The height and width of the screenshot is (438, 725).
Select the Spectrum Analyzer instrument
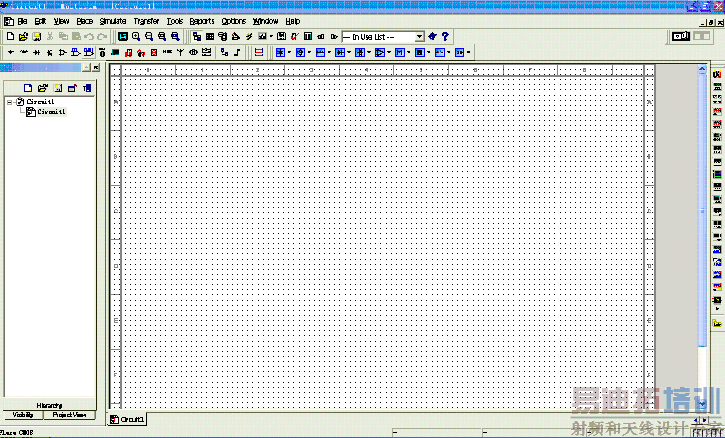[717, 224]
